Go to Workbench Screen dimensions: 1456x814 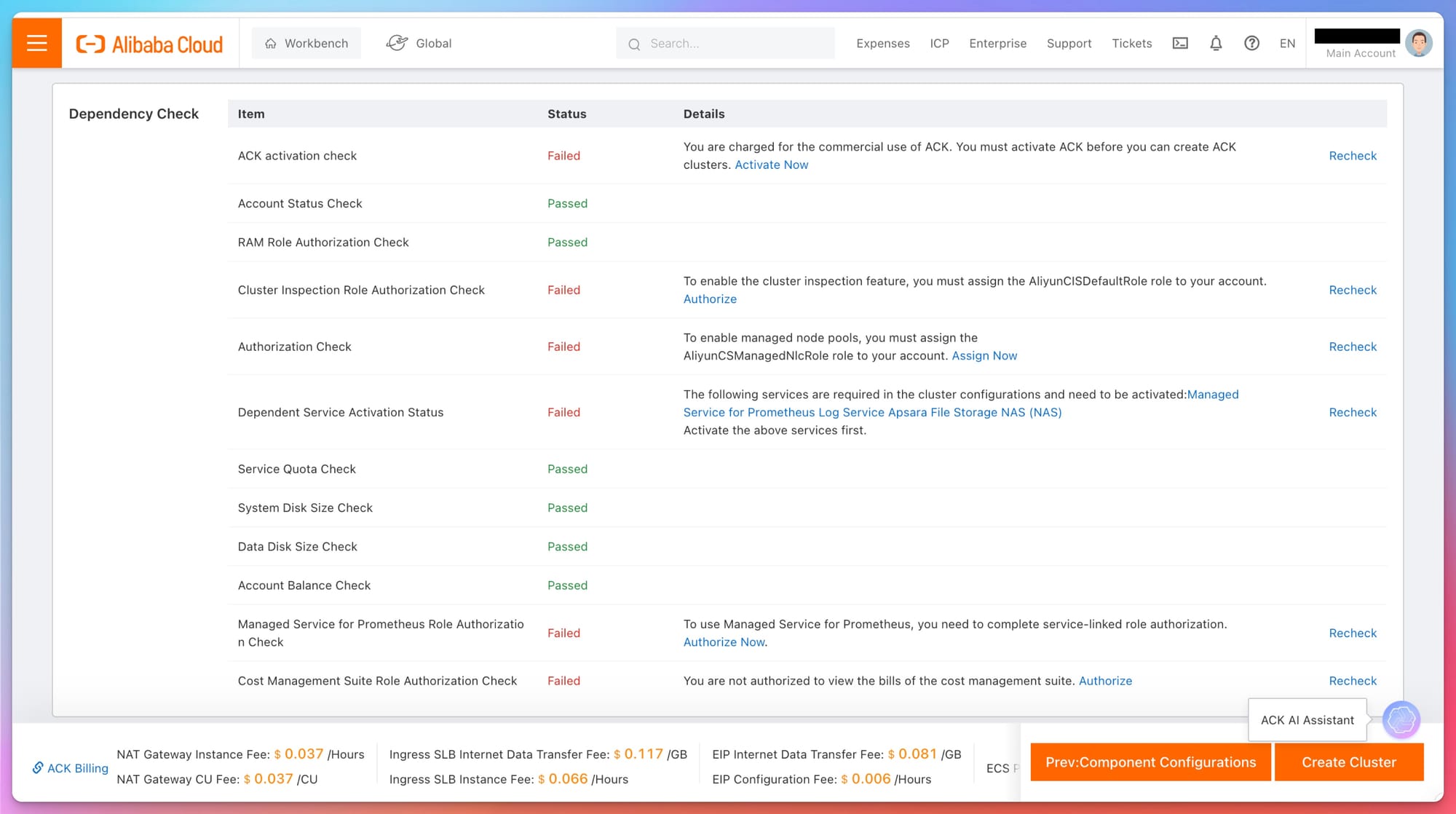coord(306,44)
